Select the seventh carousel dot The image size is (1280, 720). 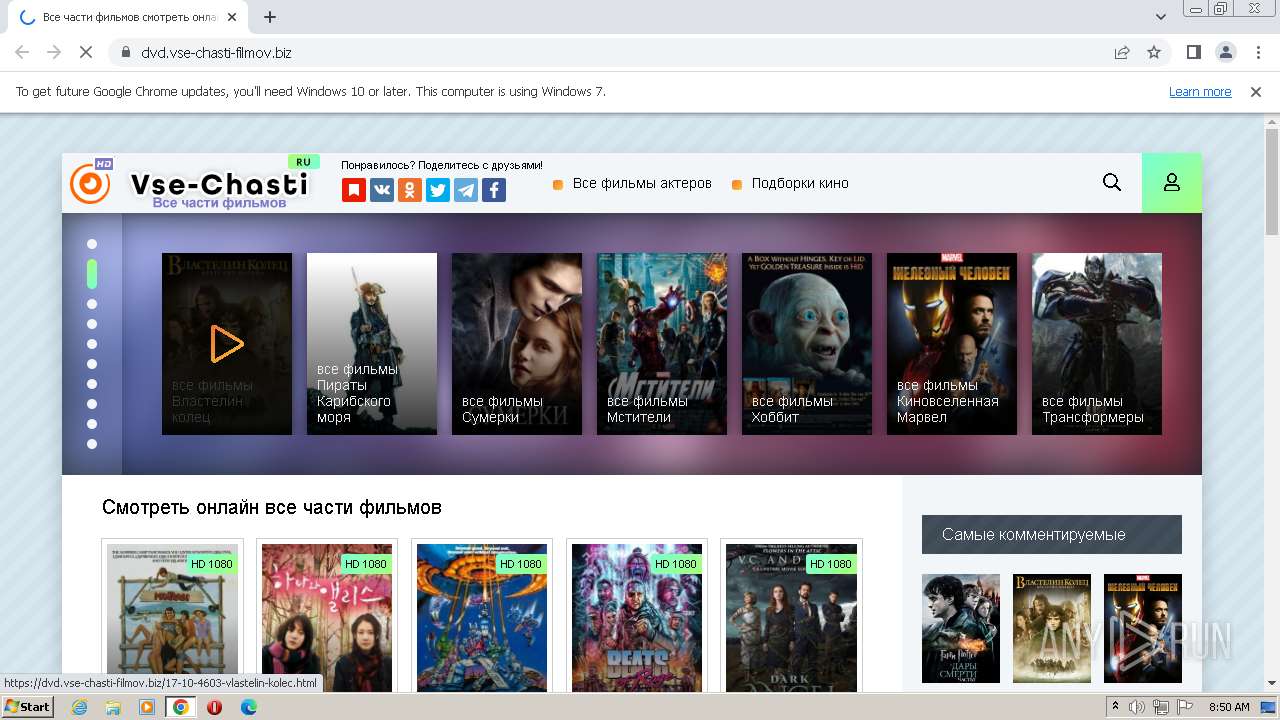(92, 384)
